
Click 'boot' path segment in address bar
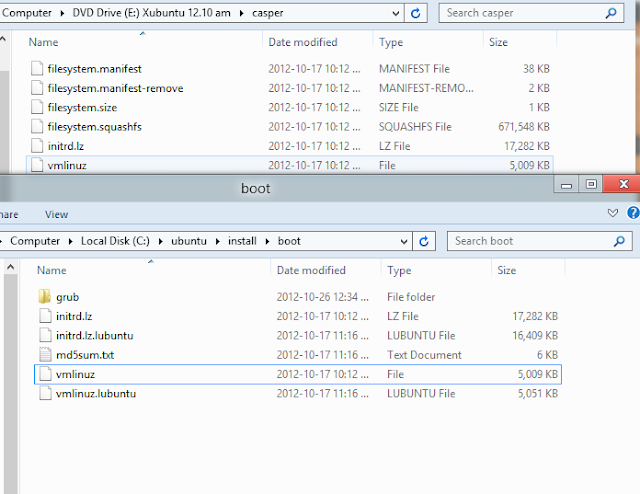pyautogui.click(x=289, y=241)
